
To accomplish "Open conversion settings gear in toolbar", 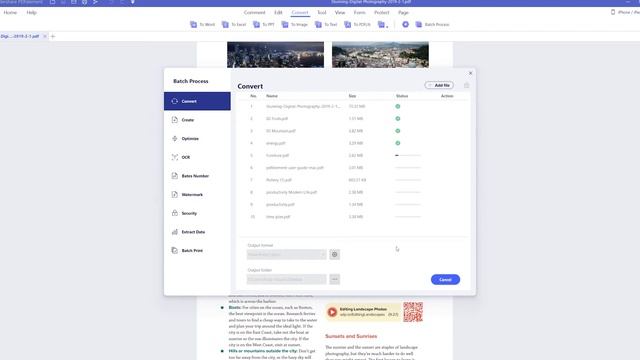I will (405, 24).
